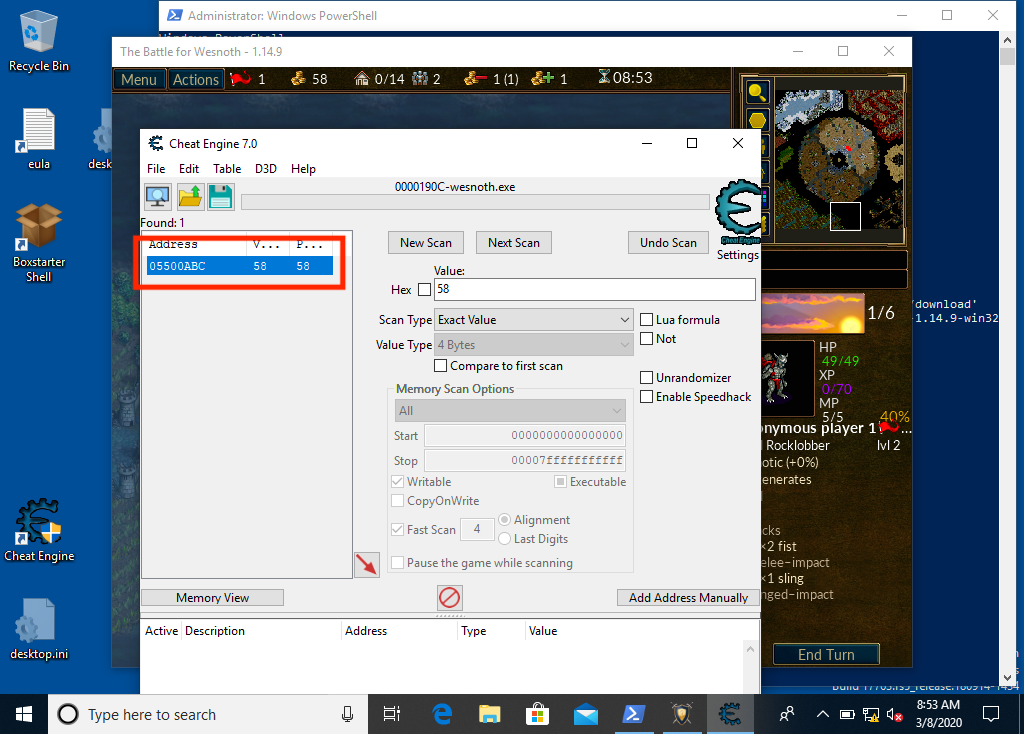The height and width of the screenshot is (734, 1024).
Task: Switch to Cheat Engine taskbar icon
Action: (x=729, y=714)
